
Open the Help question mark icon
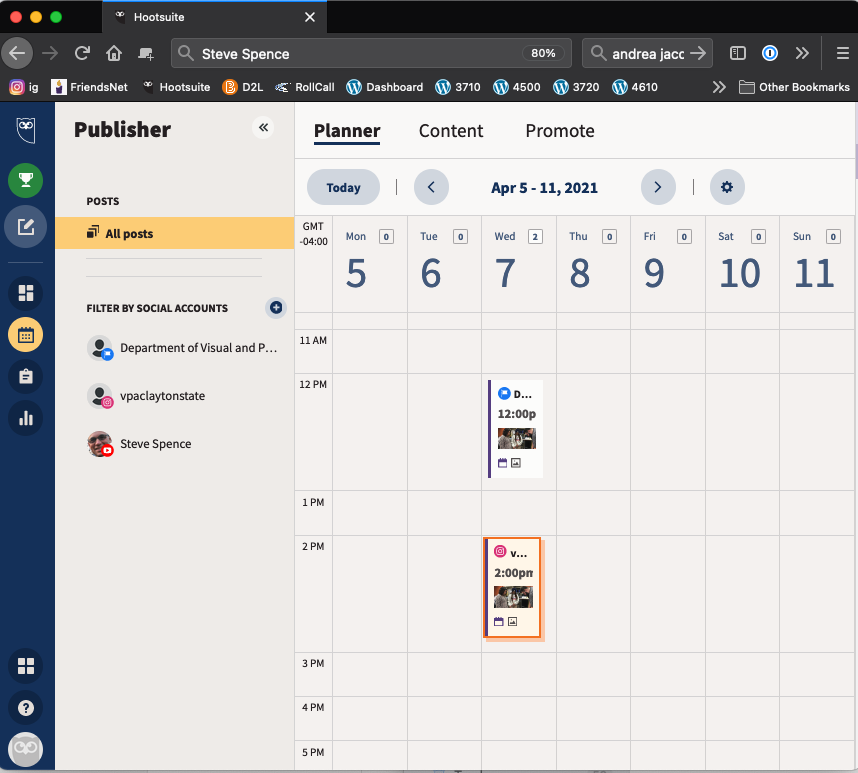point(26,707)
